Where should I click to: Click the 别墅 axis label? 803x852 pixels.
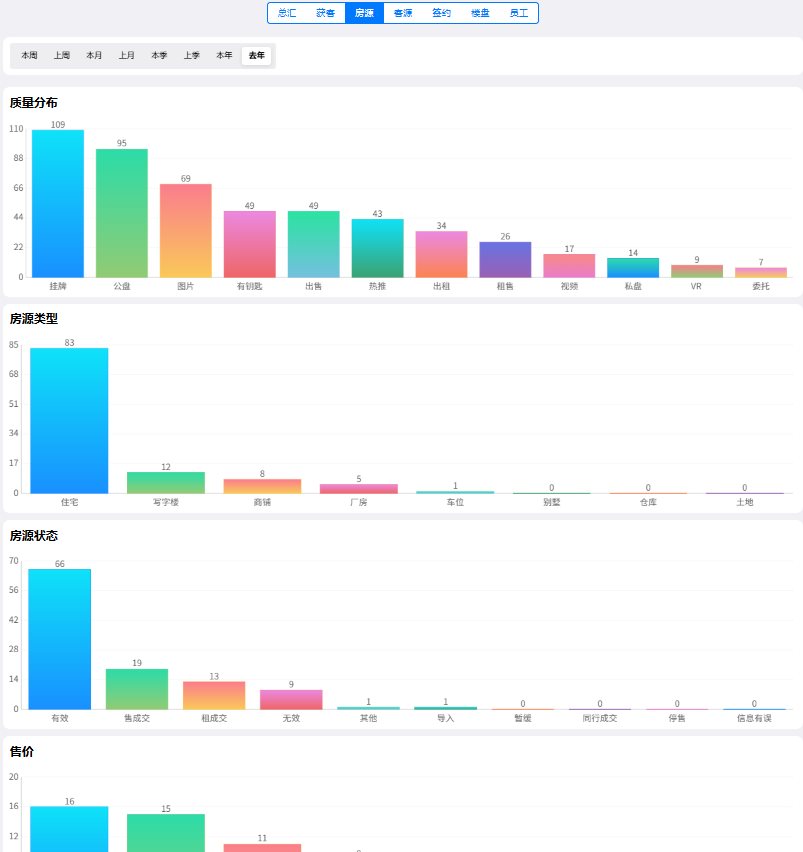pyautogui.click(x=551, y=502)
